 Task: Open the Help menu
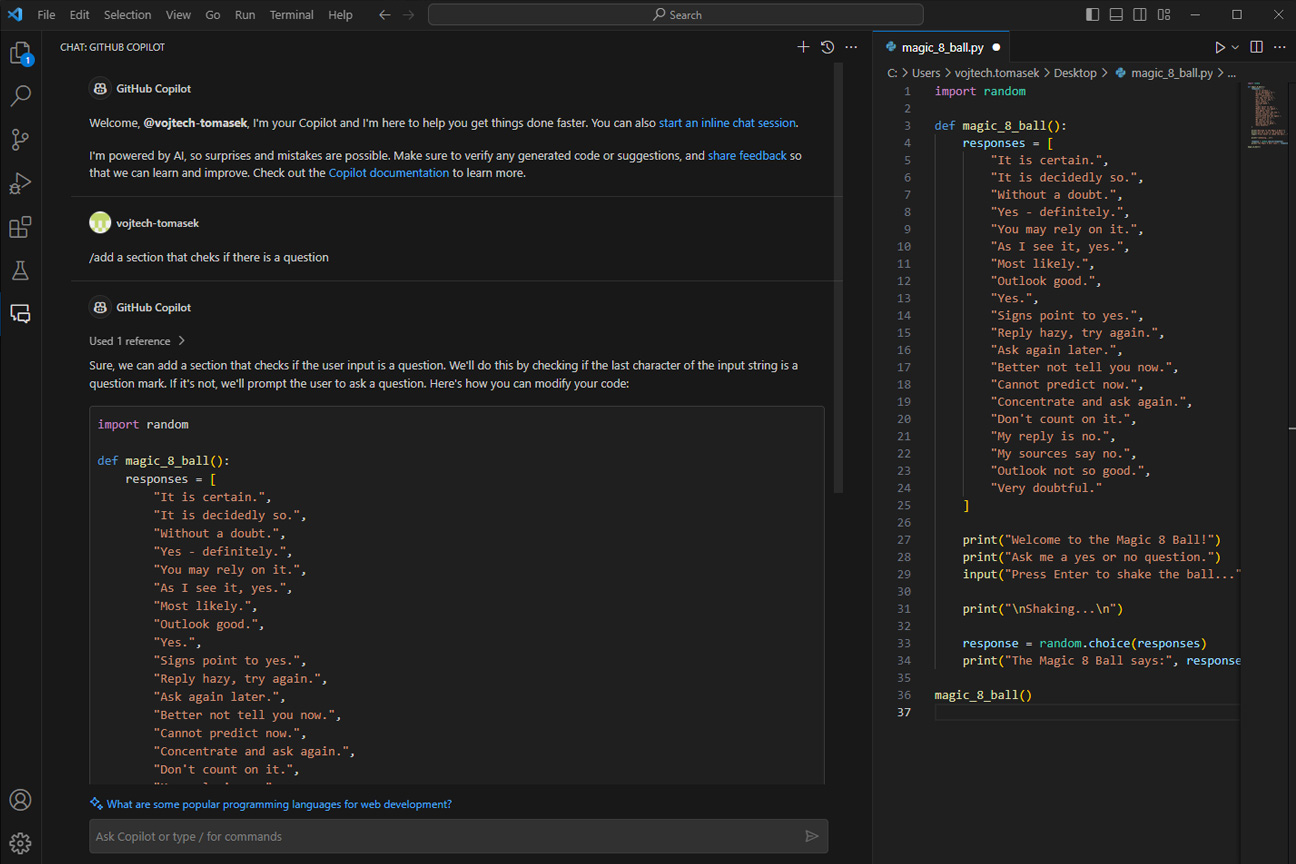click(x=340, y=15)
